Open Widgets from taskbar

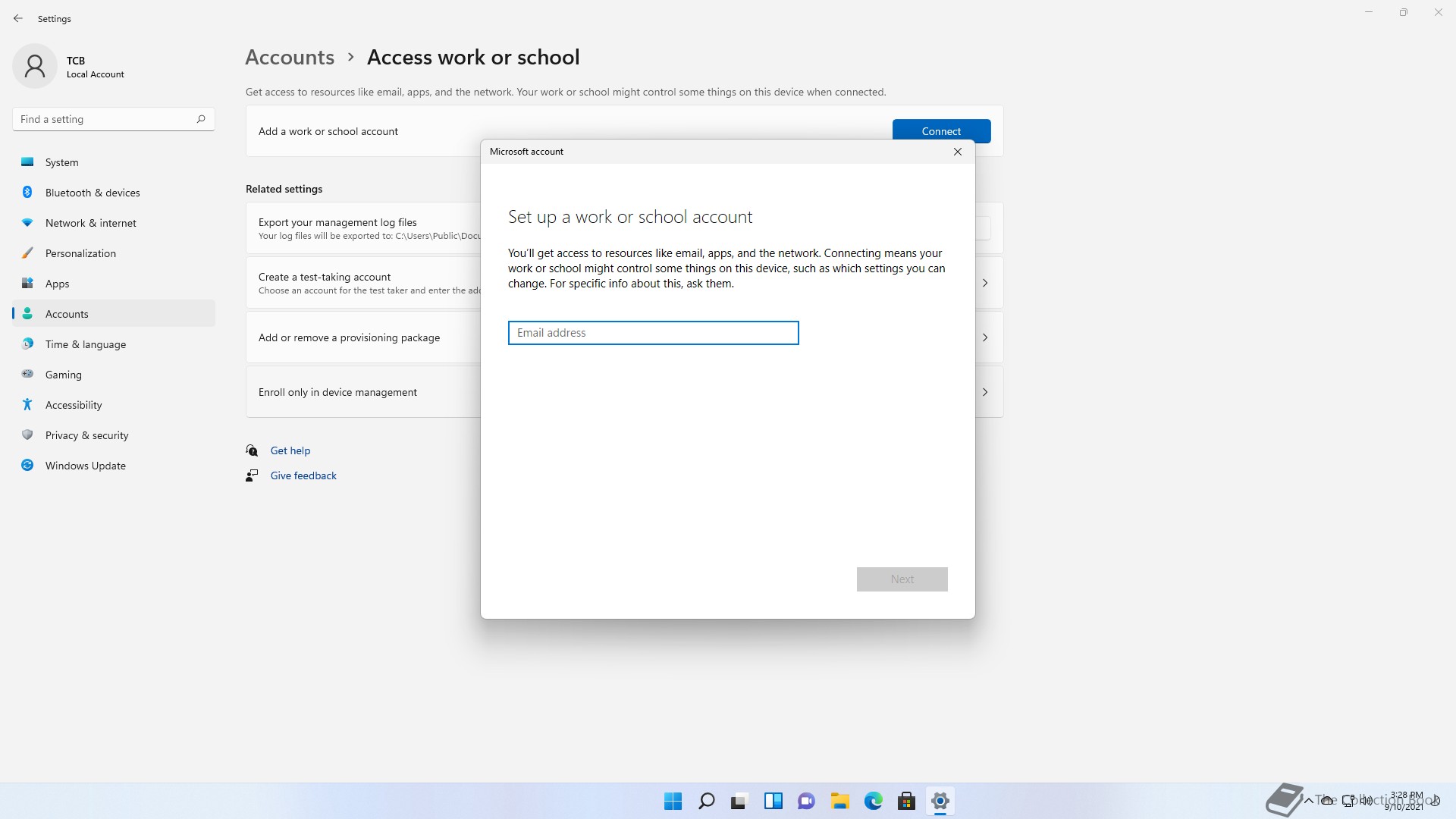(773, 801)
